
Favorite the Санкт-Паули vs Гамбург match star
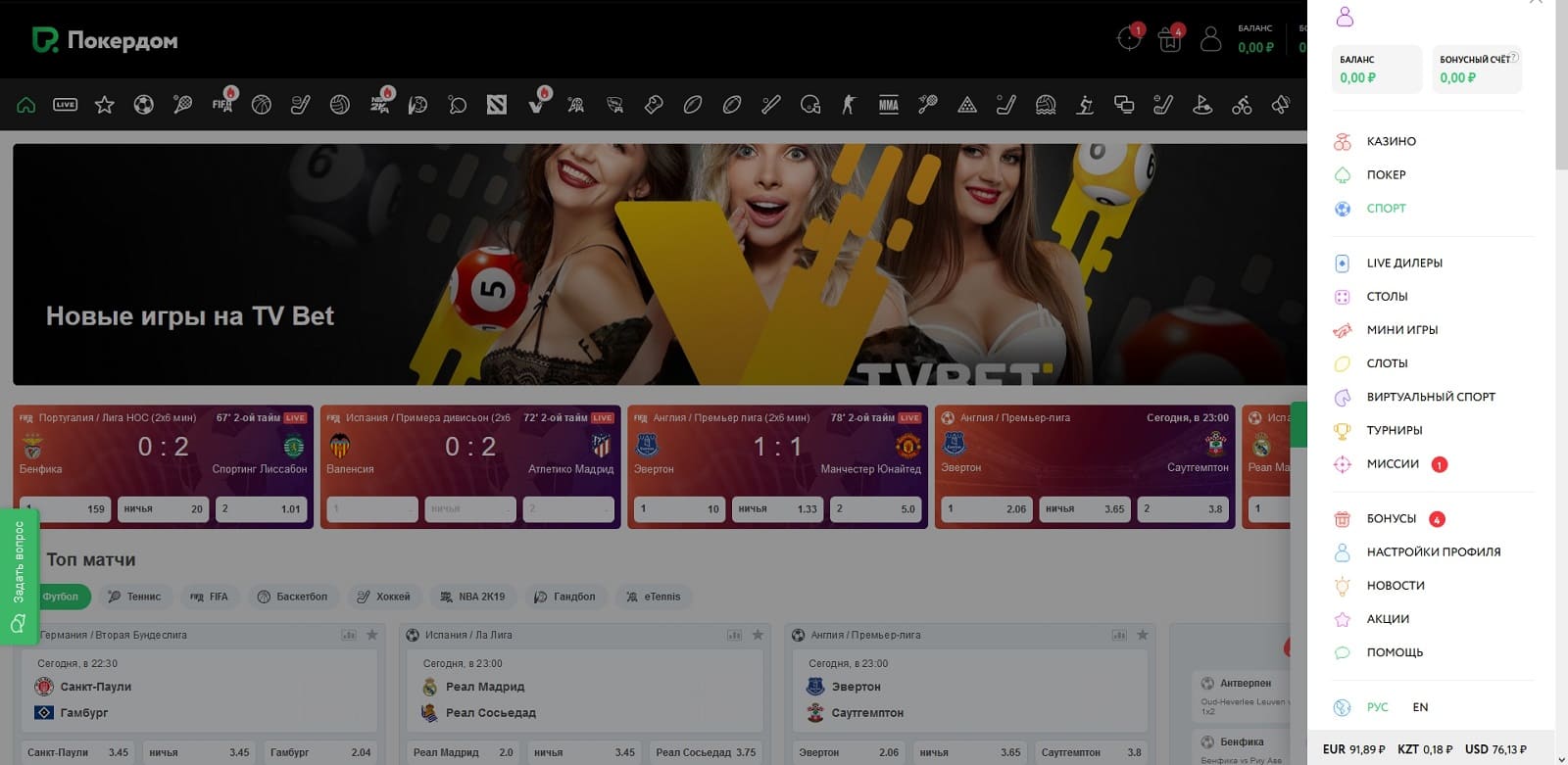[x=372, y=635]
